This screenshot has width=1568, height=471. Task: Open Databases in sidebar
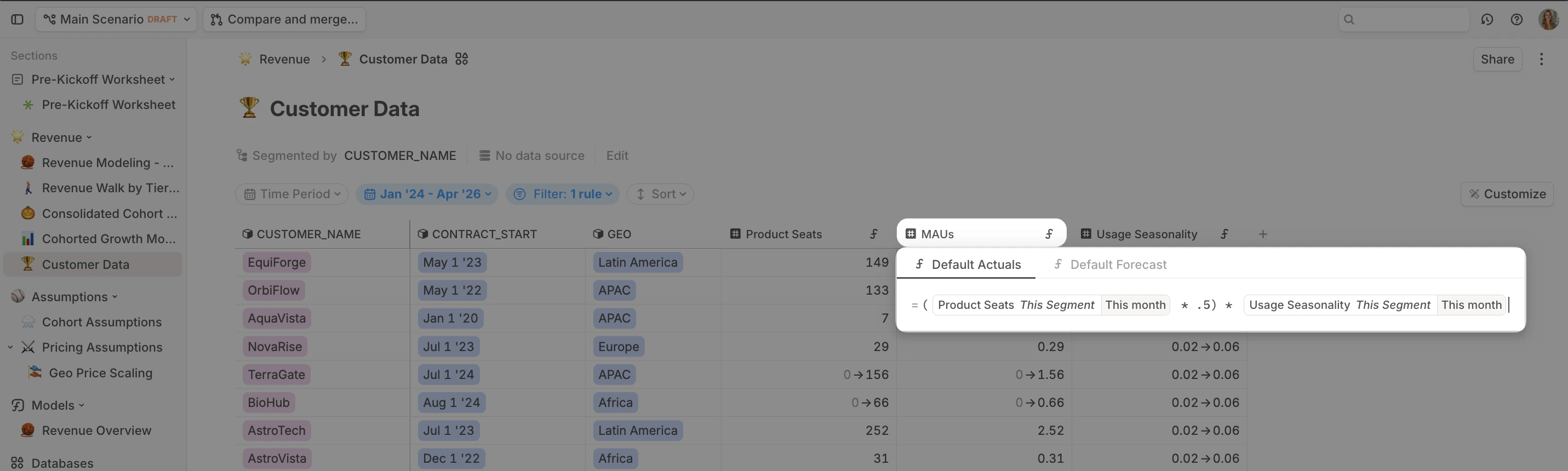[61, 463]
